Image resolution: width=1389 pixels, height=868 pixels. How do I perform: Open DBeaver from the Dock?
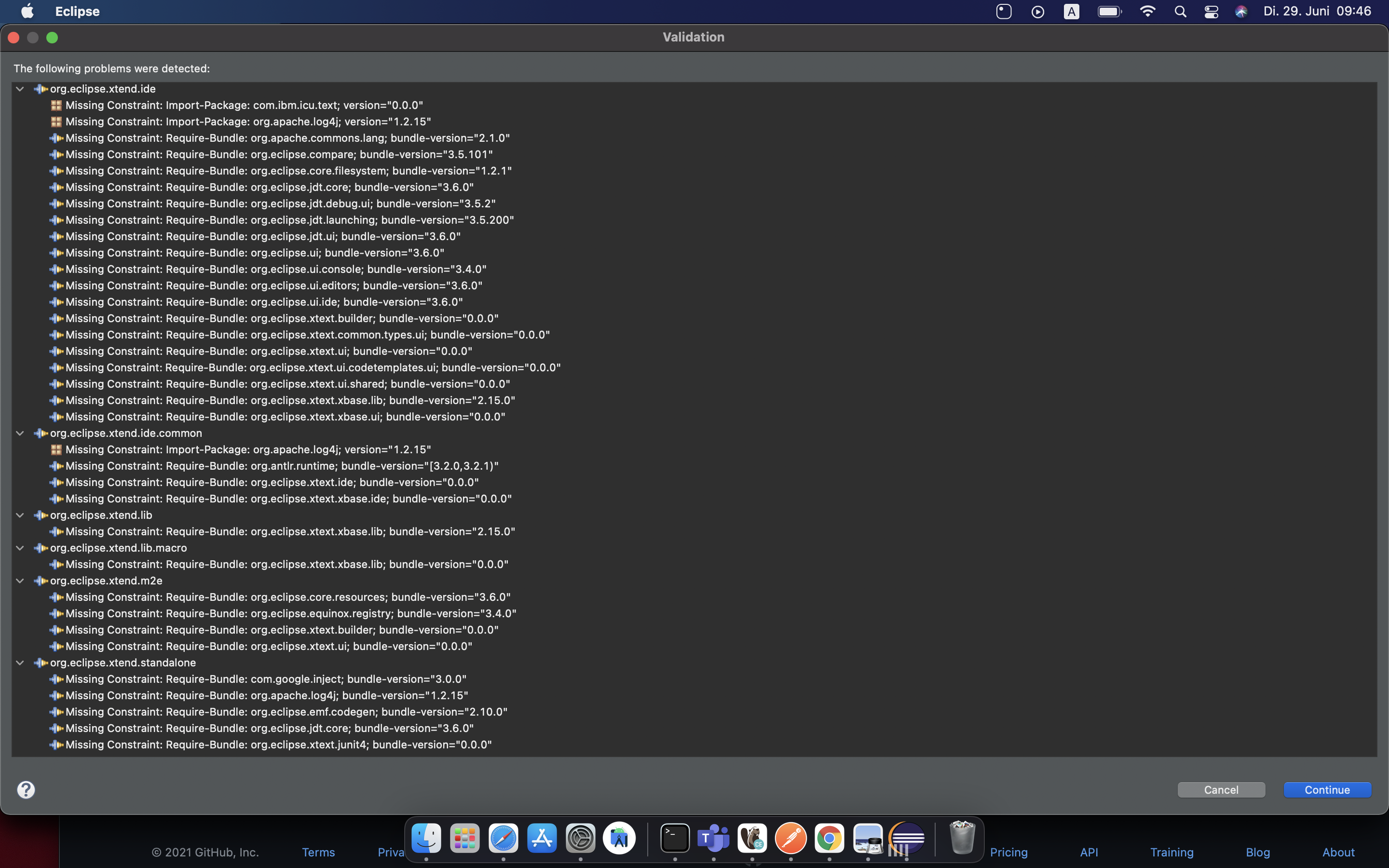[752, 838]
